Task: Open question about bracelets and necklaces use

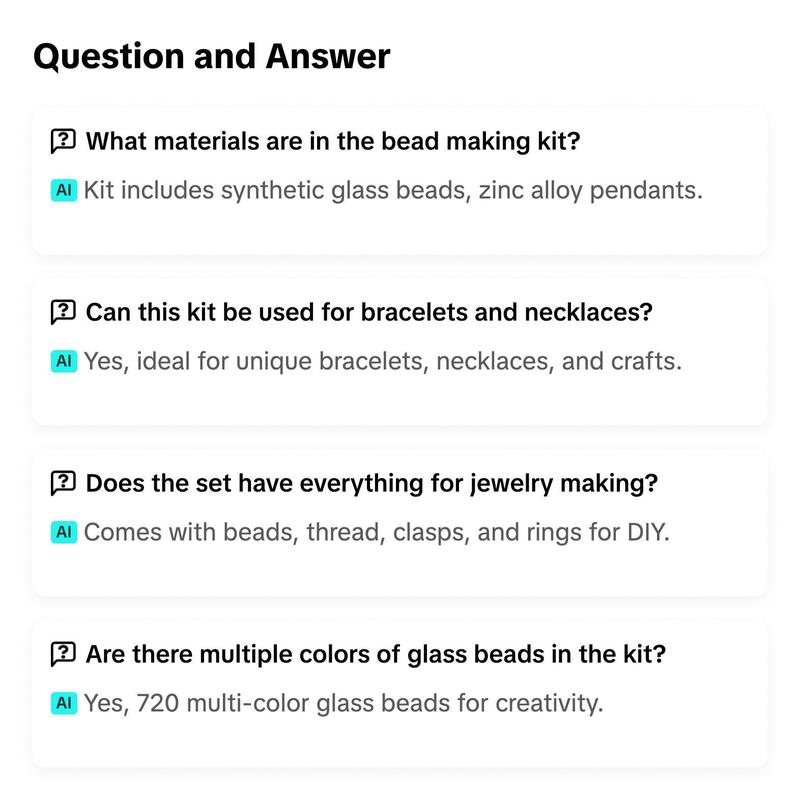Action: [x=369, y=312]
